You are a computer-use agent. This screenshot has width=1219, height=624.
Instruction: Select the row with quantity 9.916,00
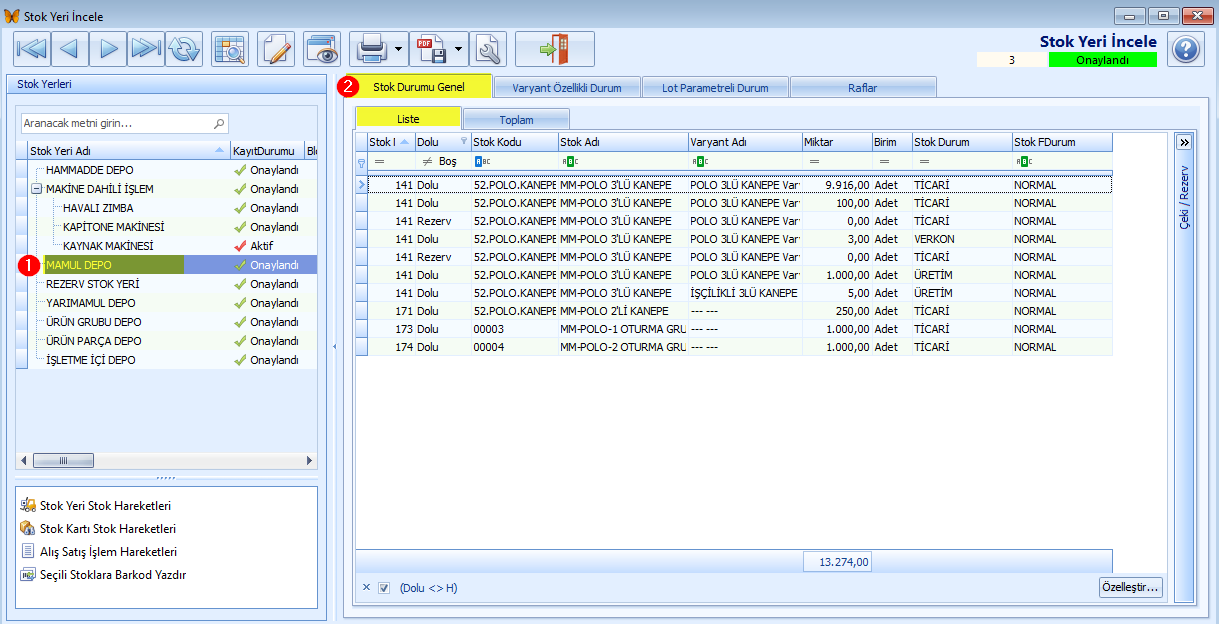point(740,185)
